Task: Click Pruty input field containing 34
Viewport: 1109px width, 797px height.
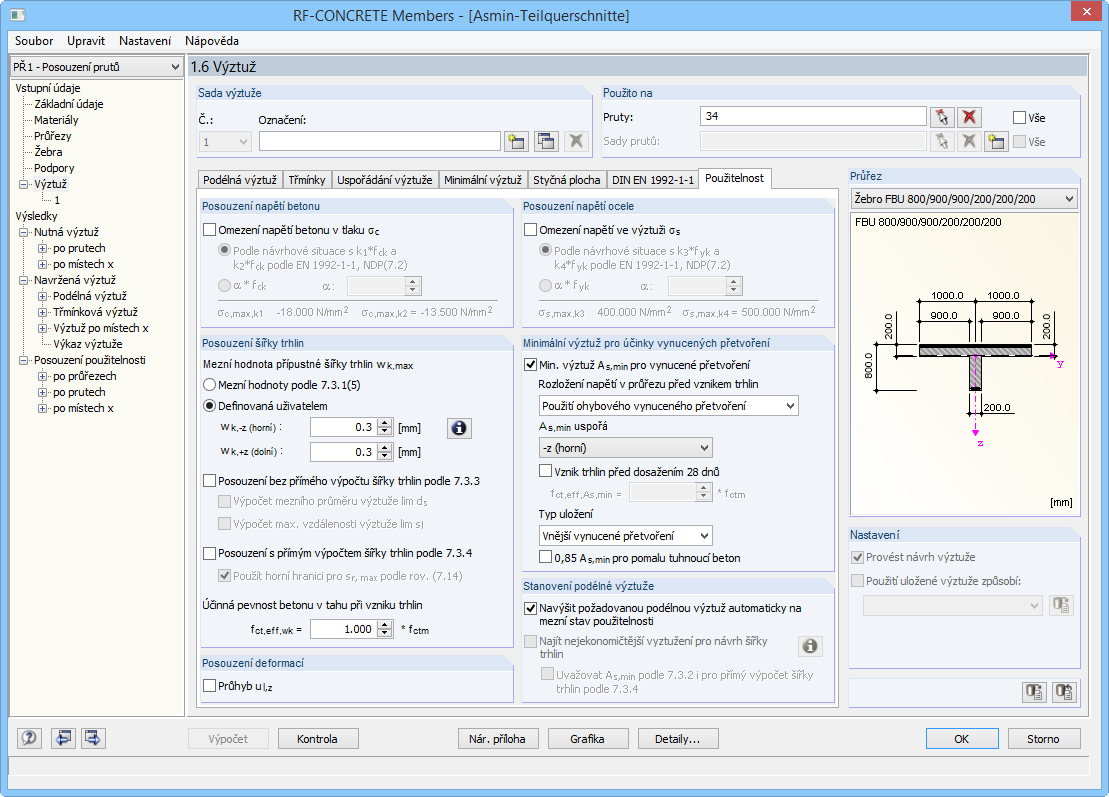Action: pos(813,116)
